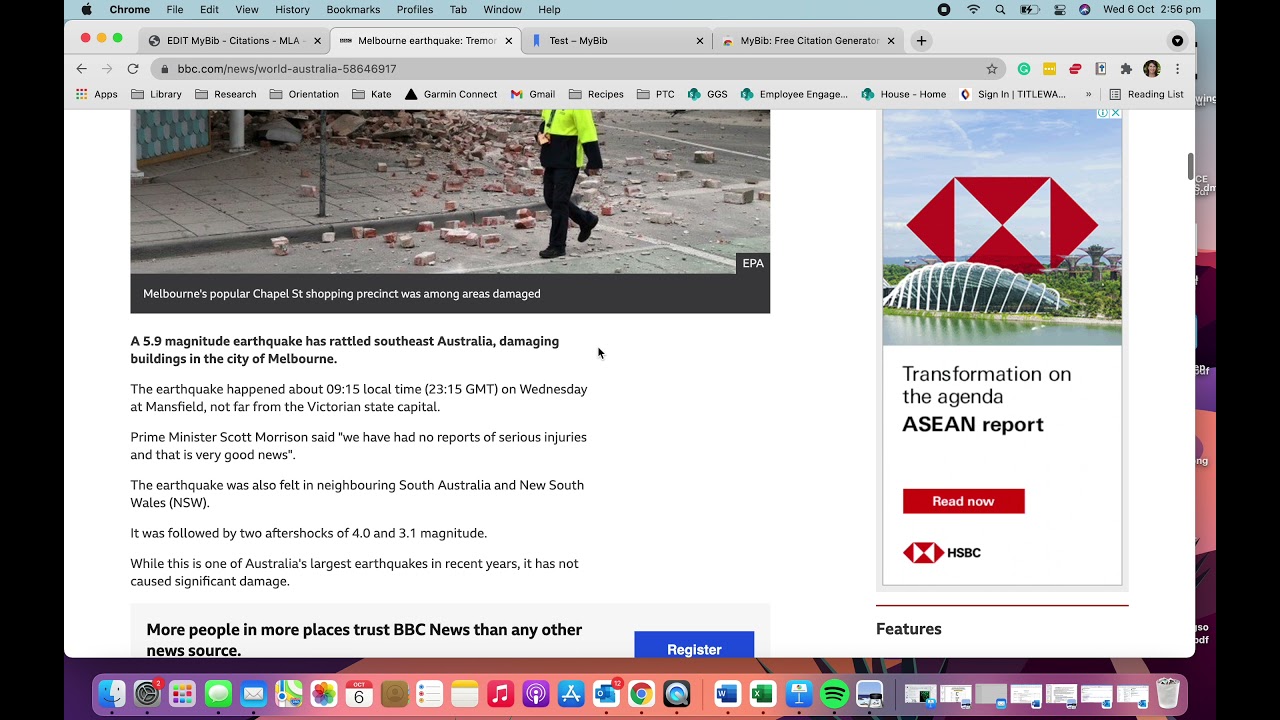The height and width of the screenshot is (720, 1280).
Task: Open the yellow extension icon in toolbar
Action: (1049, 69)
